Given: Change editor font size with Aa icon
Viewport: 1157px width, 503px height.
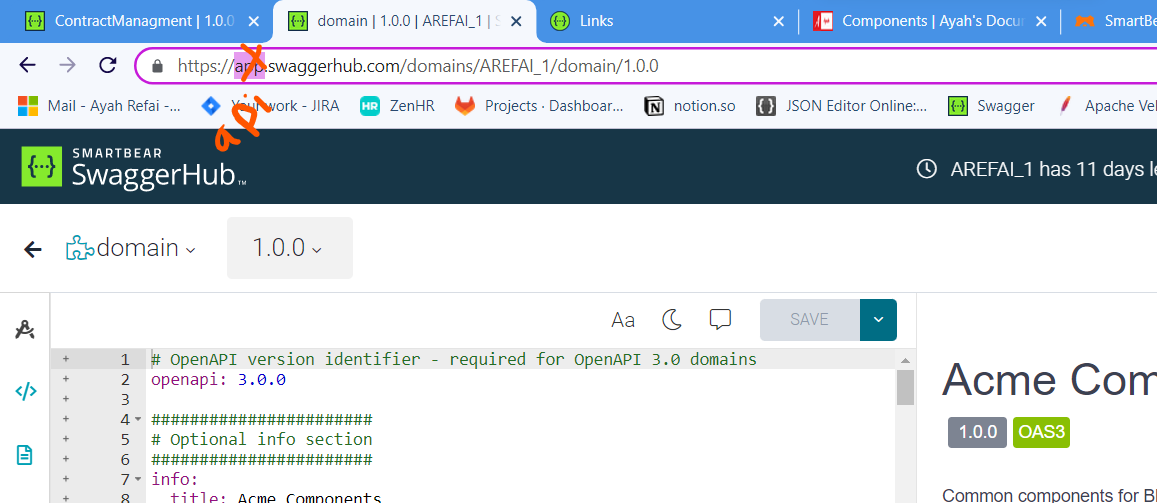Looking at the screenshot, I should point(623,319).
